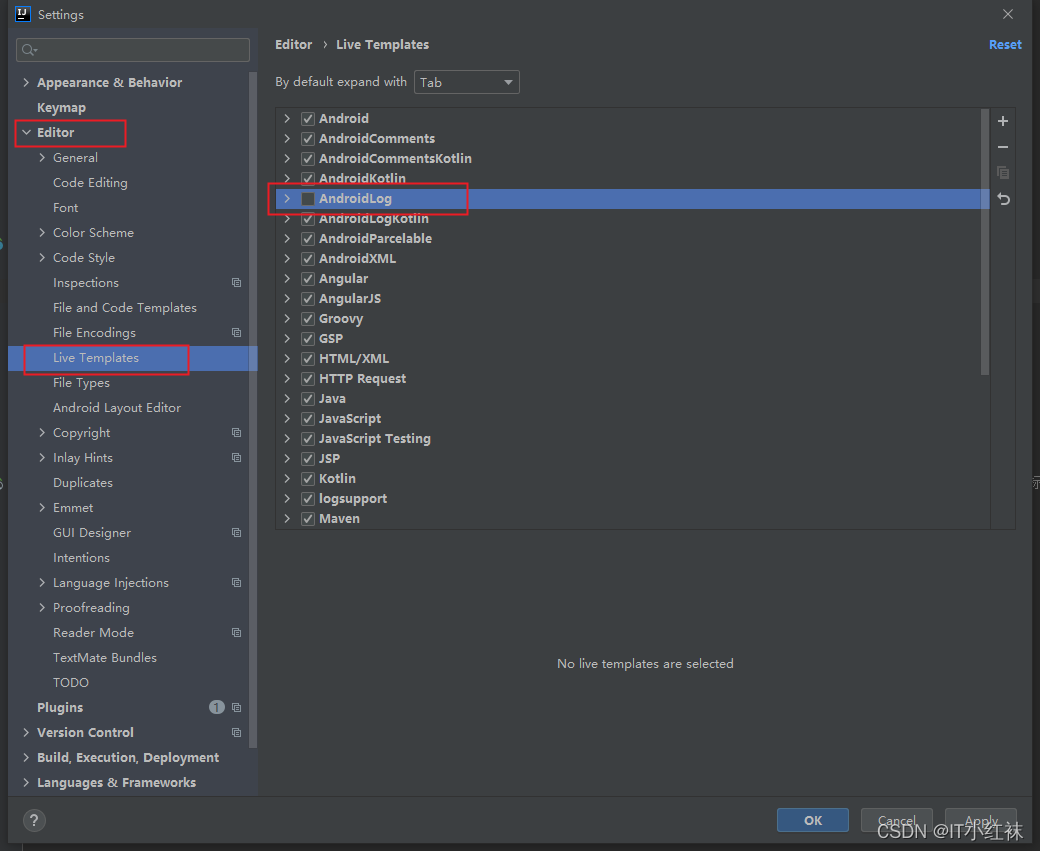
Task: Expand Appearance & Behavior settings section
Action: pos(27,82)
